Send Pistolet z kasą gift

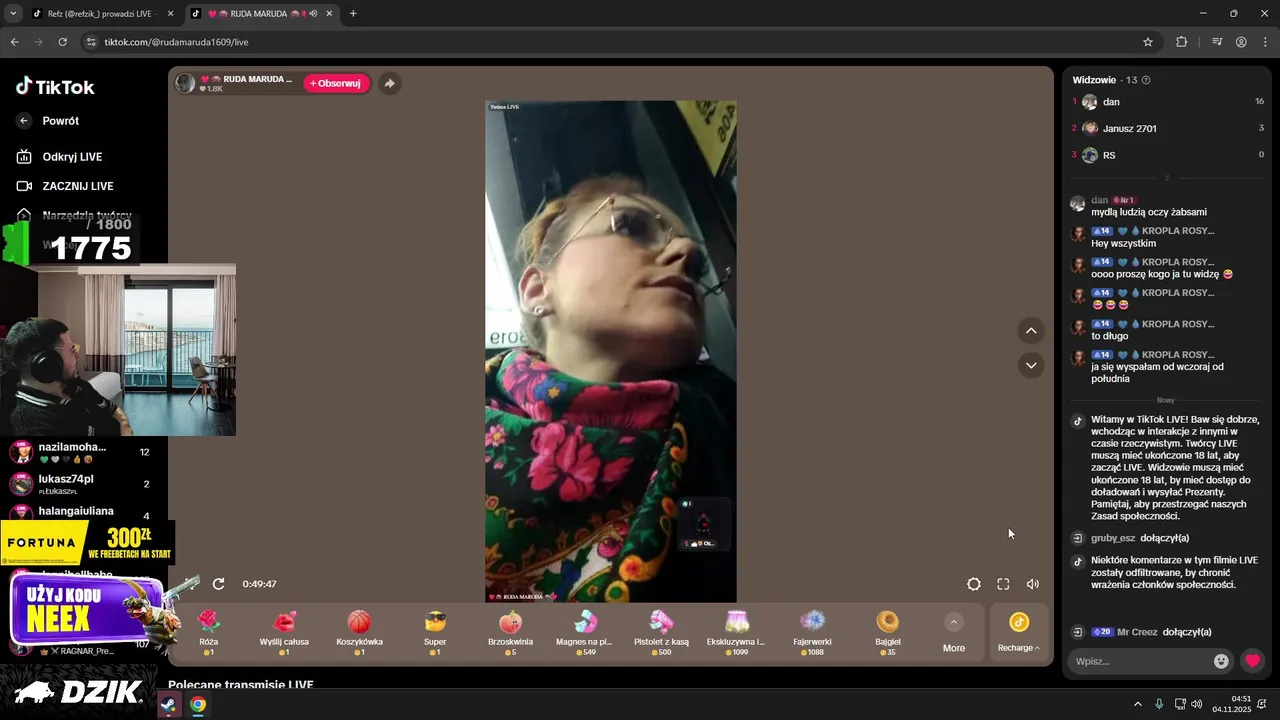click(661, 633)
